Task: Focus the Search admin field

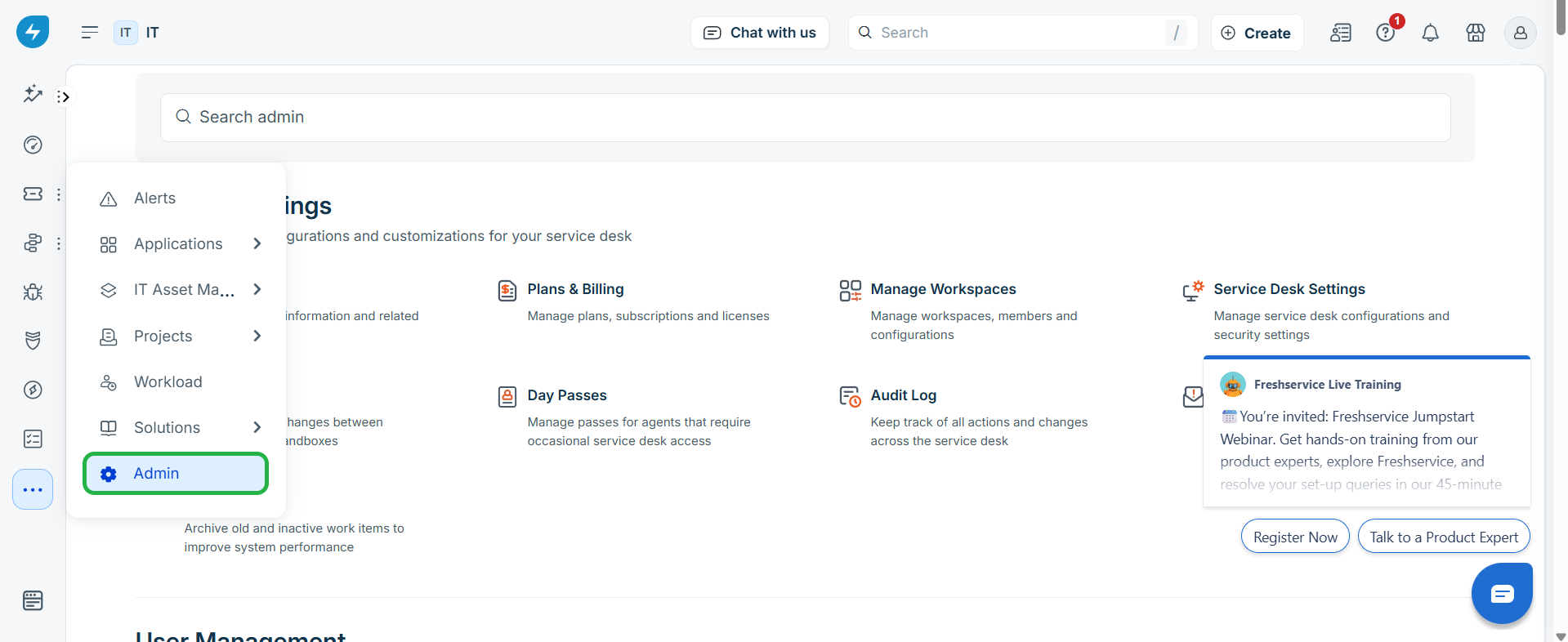Action: [805, 117]
